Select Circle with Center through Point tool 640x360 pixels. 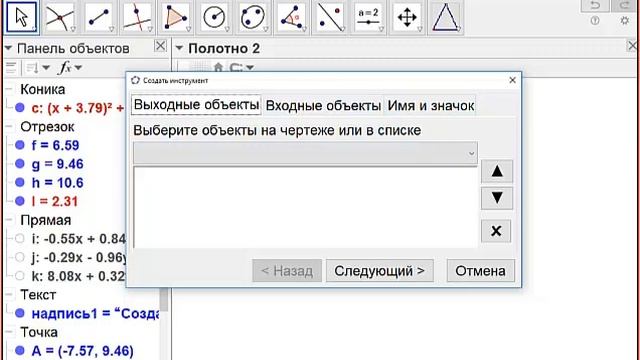214,17
